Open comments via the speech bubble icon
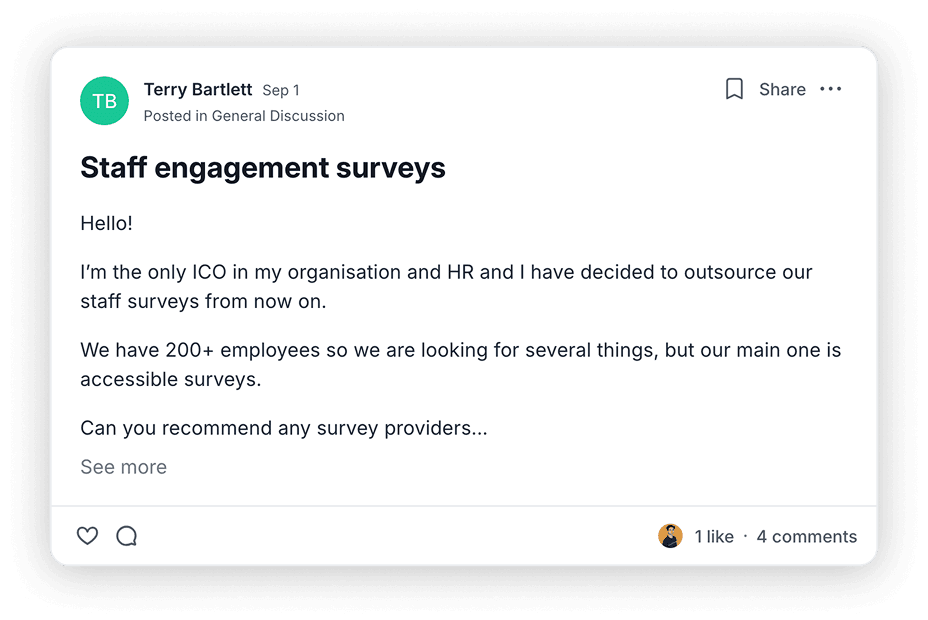 coord(127,536)
